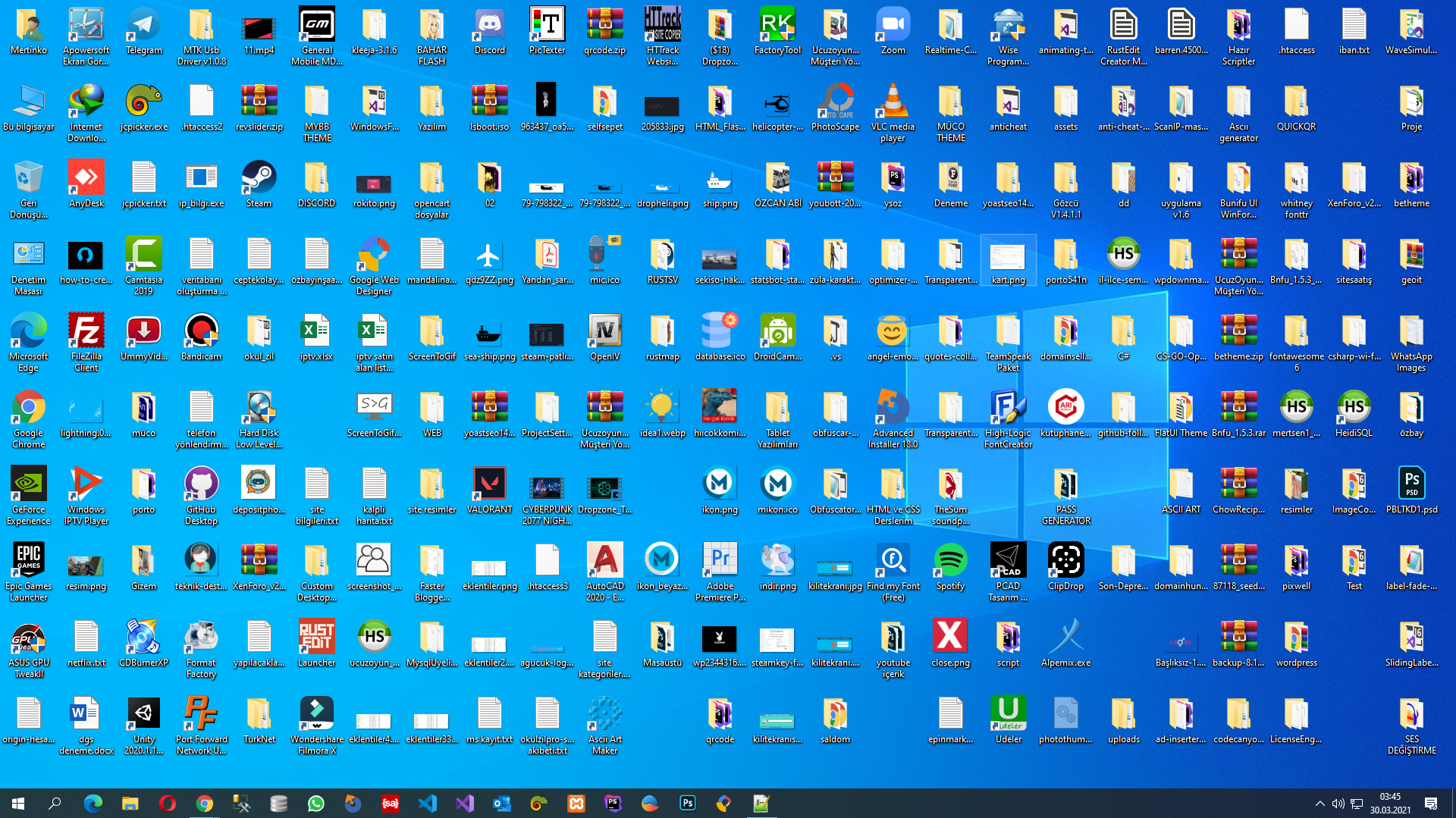Select the AnyDesk desktop icon
Screen dimensions: 1456x818
[x=86, y=185]
